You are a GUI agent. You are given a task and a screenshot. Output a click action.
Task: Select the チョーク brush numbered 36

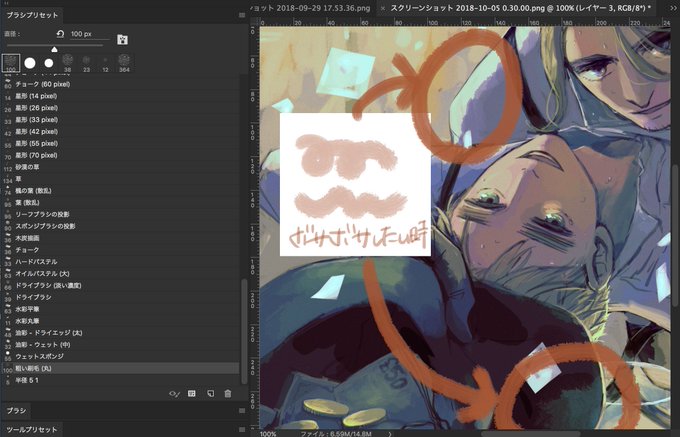click(x=121, y=250)
